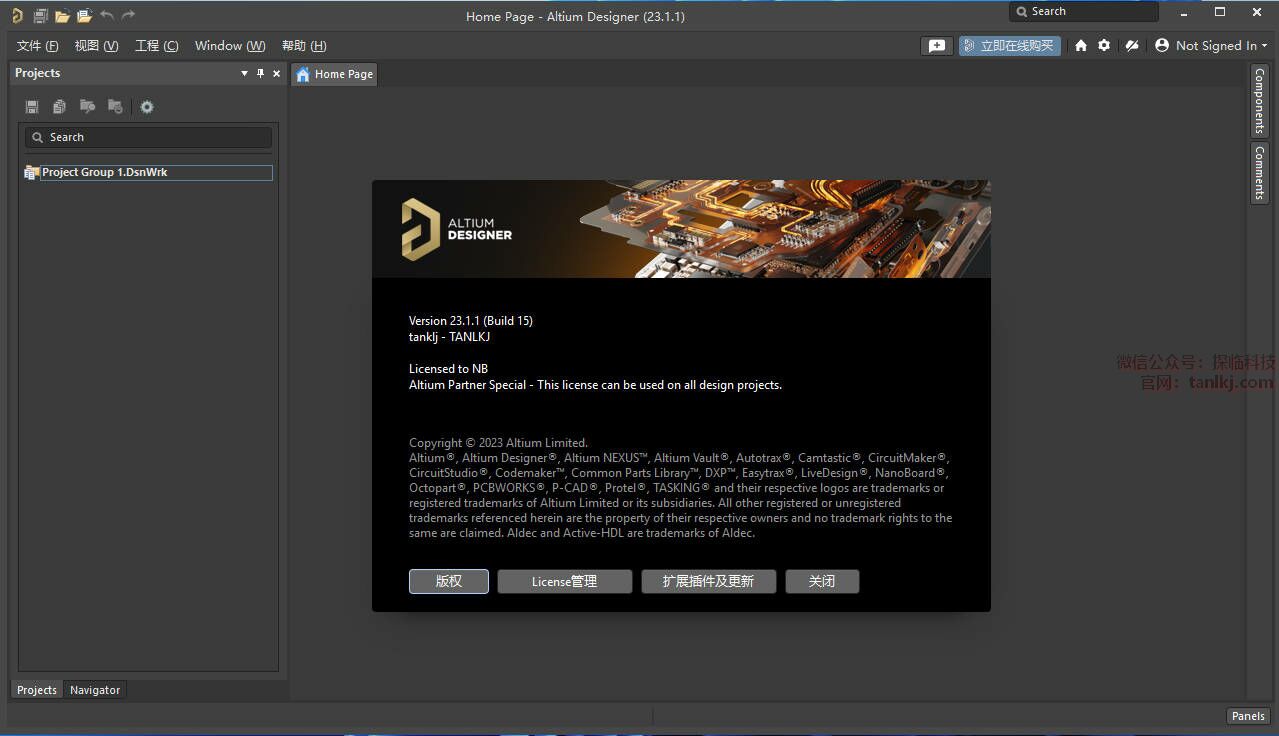
Task: Click 关闭 to close About dialog
Action: tap(822, 581)
